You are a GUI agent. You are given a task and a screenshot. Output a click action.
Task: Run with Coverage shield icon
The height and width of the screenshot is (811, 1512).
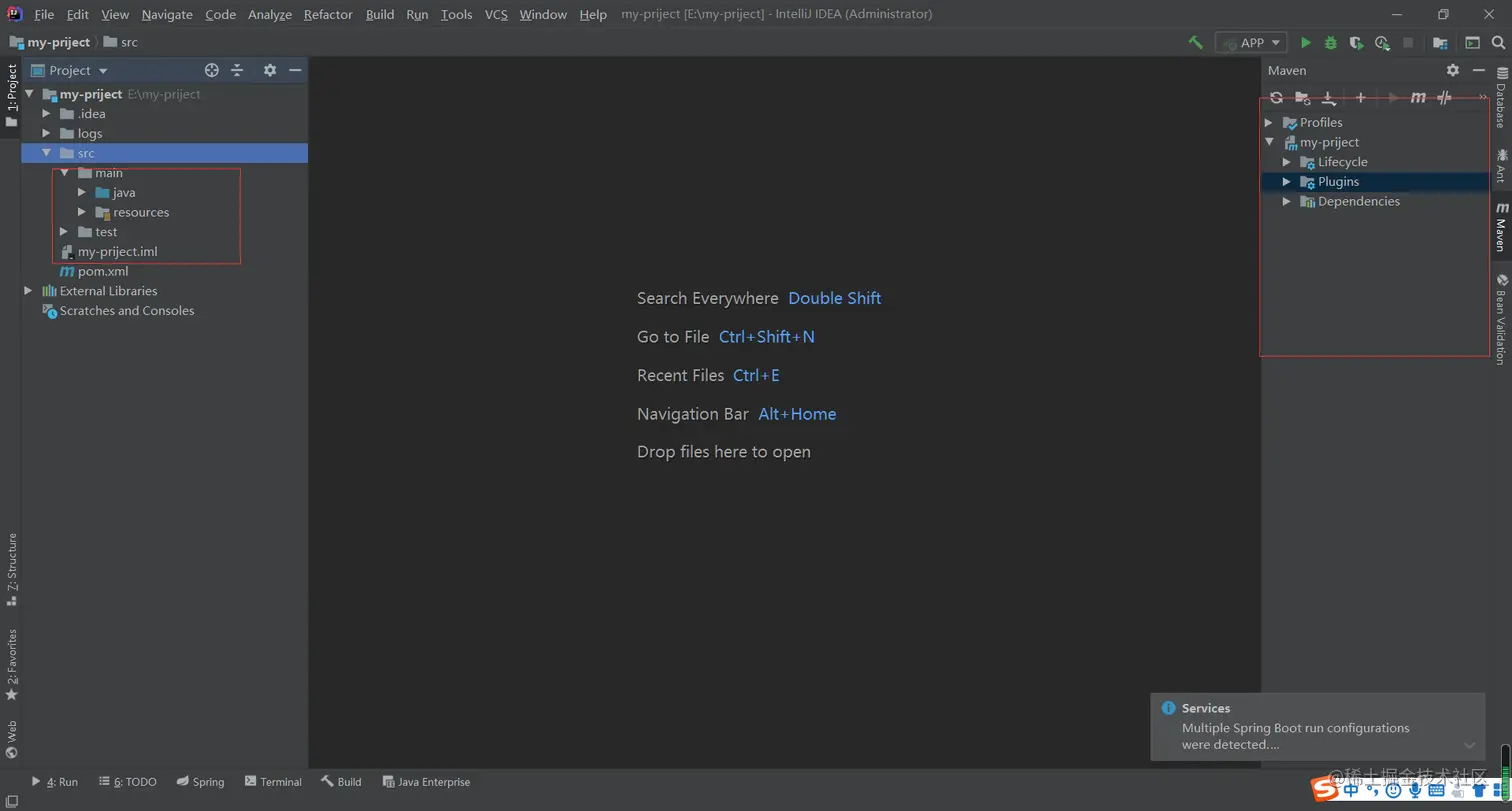click(x=1356, y=43)
